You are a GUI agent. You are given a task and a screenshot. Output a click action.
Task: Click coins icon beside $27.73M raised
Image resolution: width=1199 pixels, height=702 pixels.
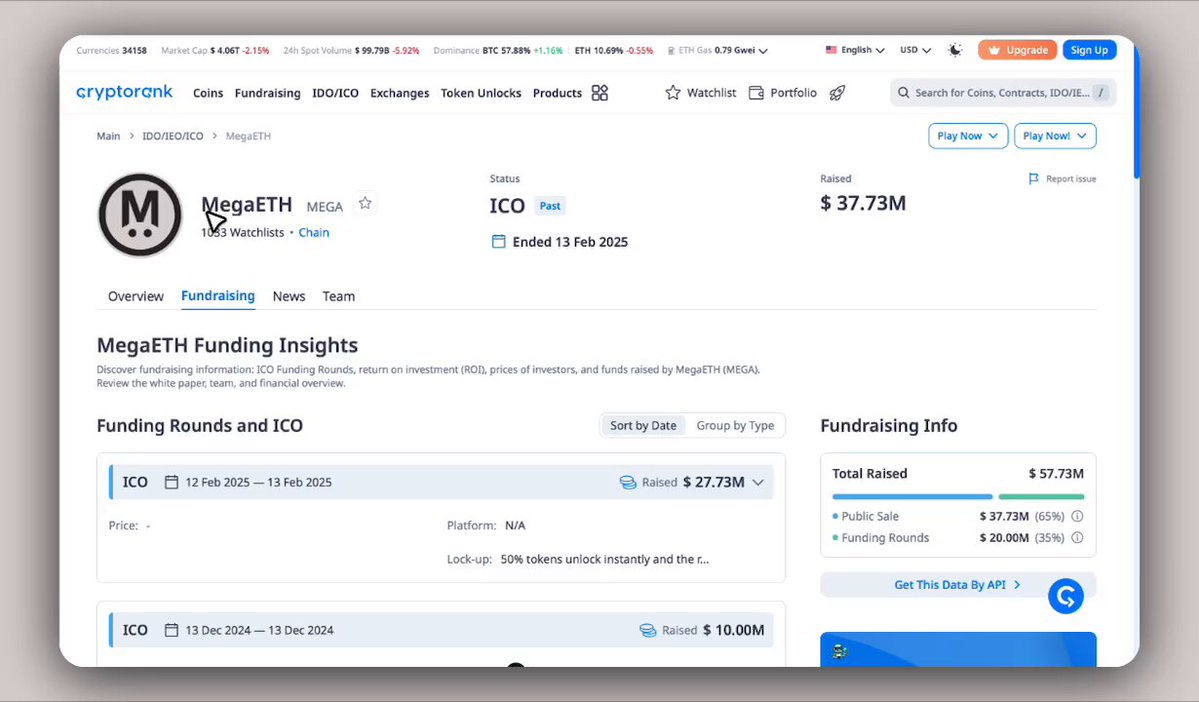click(628, 483)
